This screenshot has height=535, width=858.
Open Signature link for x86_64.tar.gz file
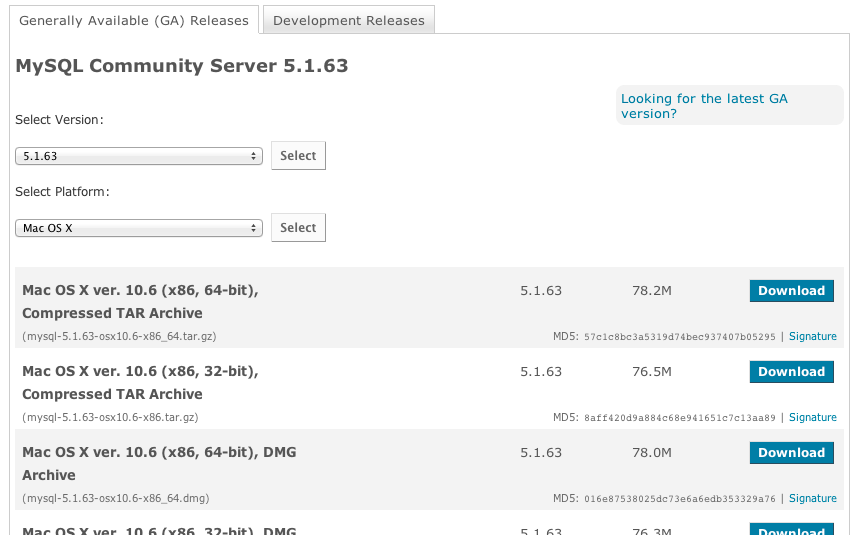click(813, 336)
